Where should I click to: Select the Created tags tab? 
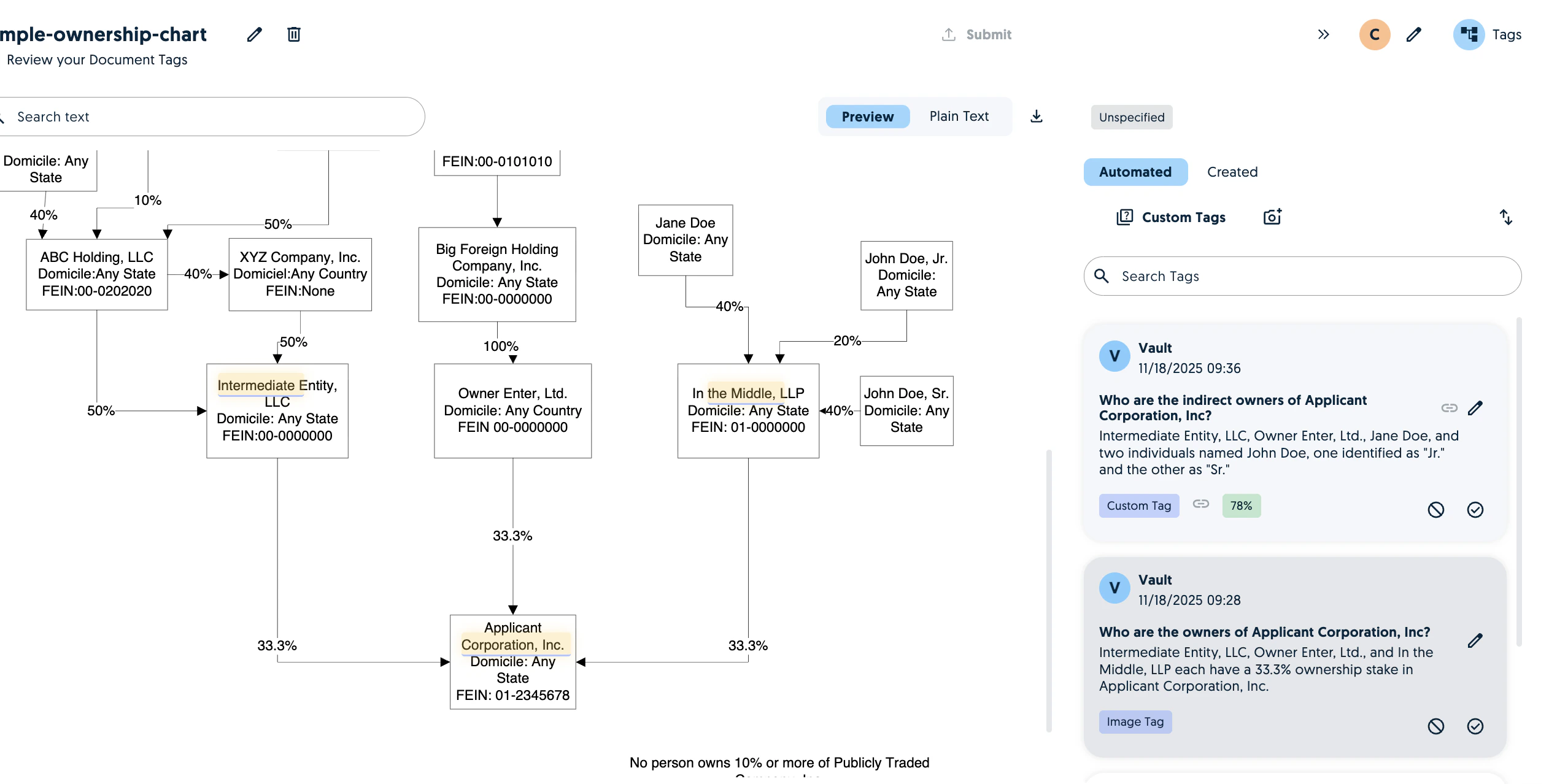coord(1232,172)
